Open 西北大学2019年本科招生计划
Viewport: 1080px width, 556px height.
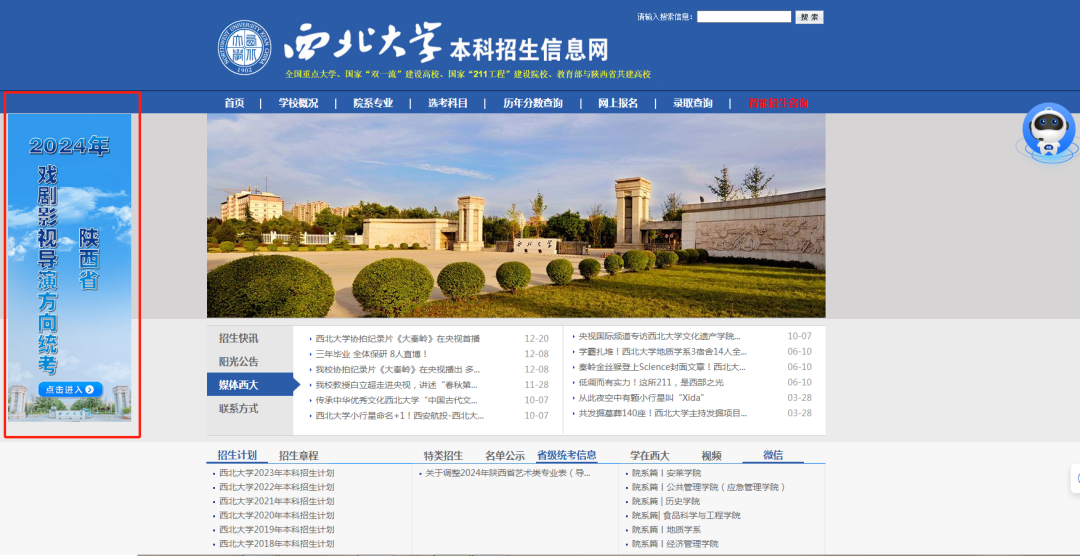[276, 530]
